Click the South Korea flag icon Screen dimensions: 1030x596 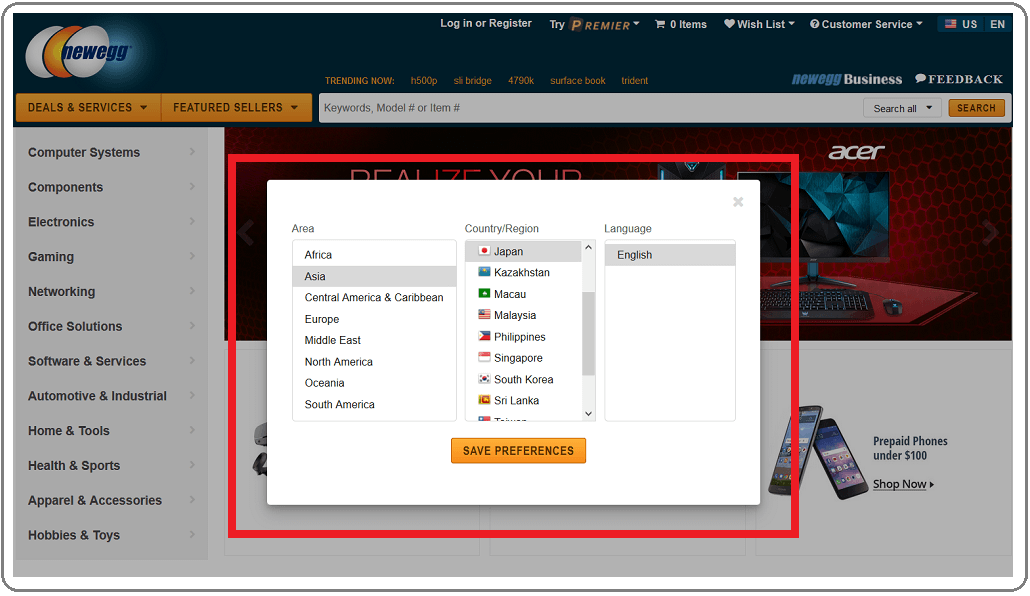[484, 379]
